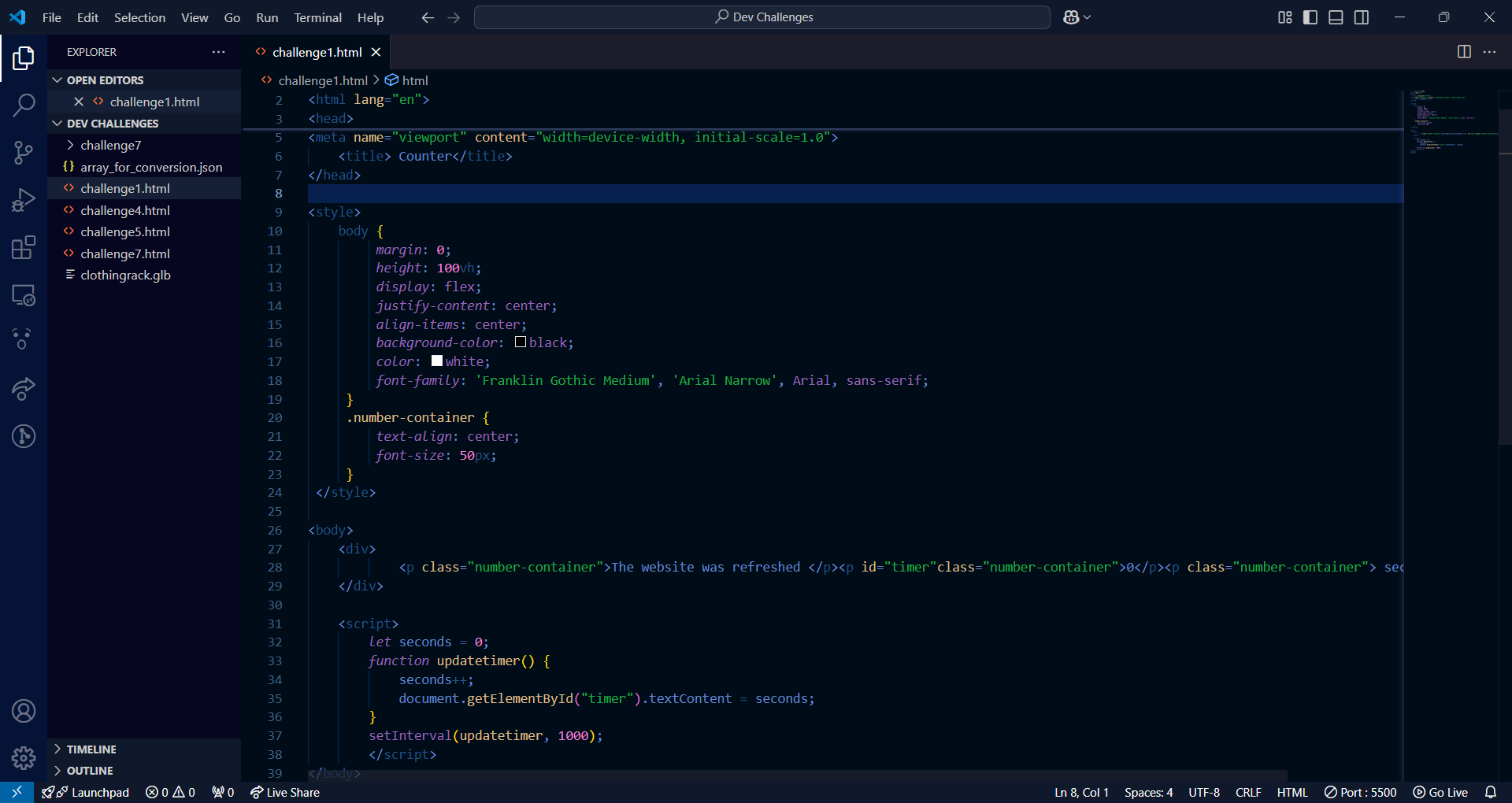Open the Terminal menu
Viewport: 1512px width, 803px height.
[x=317, y=17]
